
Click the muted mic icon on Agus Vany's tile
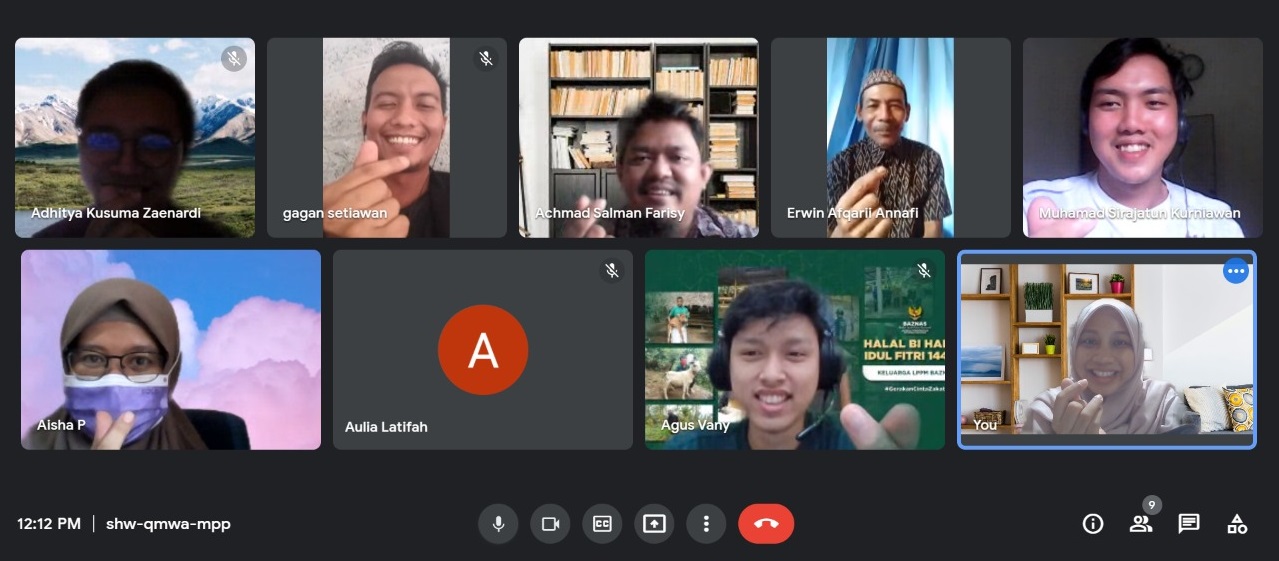coord(924,271)
